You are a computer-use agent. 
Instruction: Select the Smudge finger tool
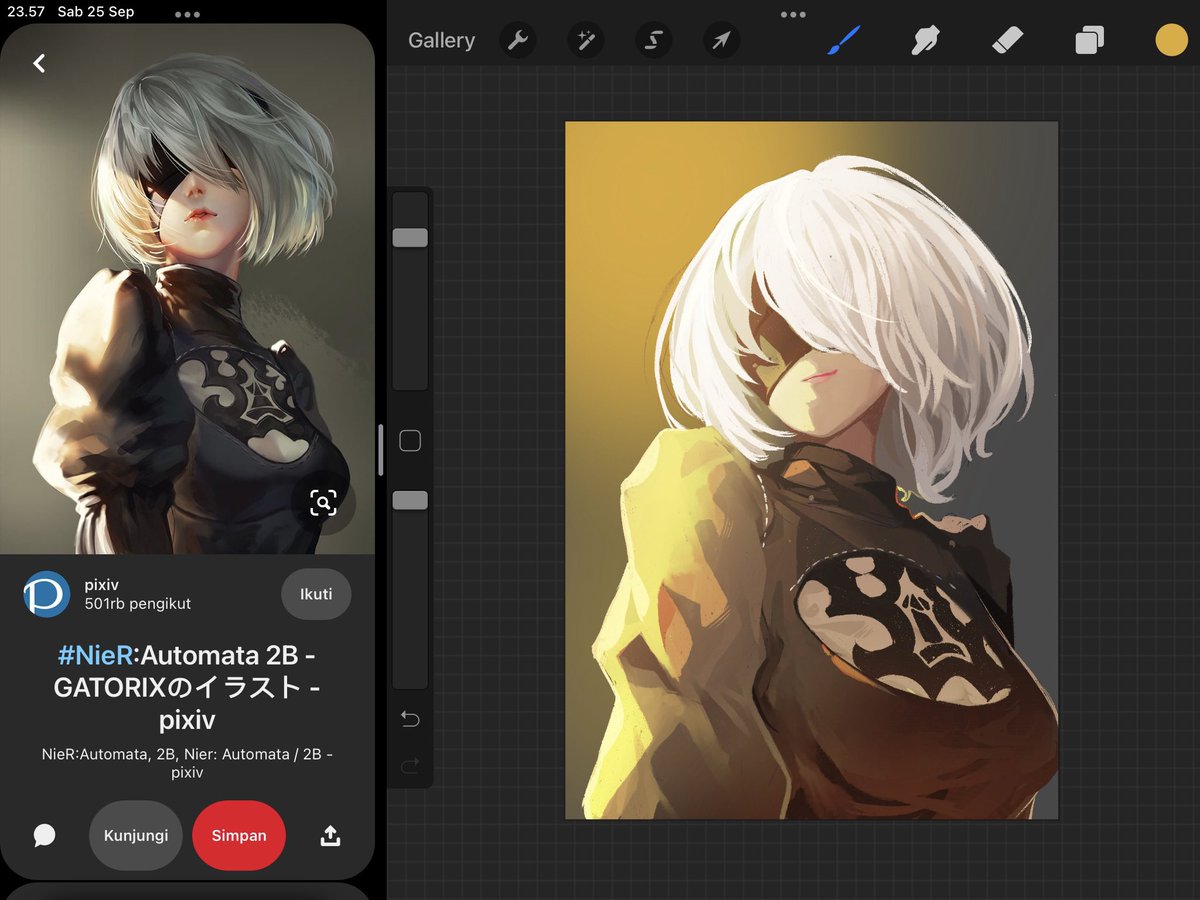[x=925, y=41]
